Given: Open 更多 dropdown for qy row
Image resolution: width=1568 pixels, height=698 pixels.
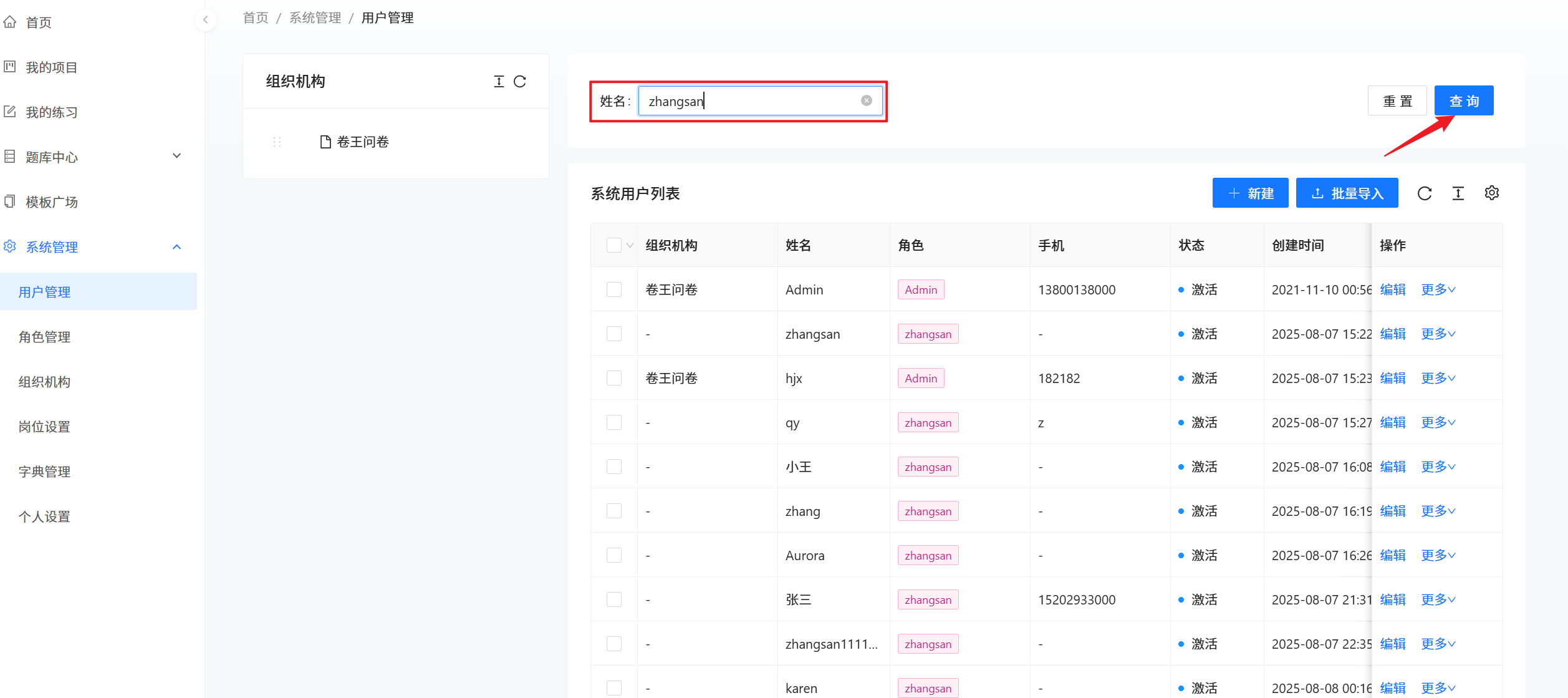Looking at the screenshot, I should 1438,422.
